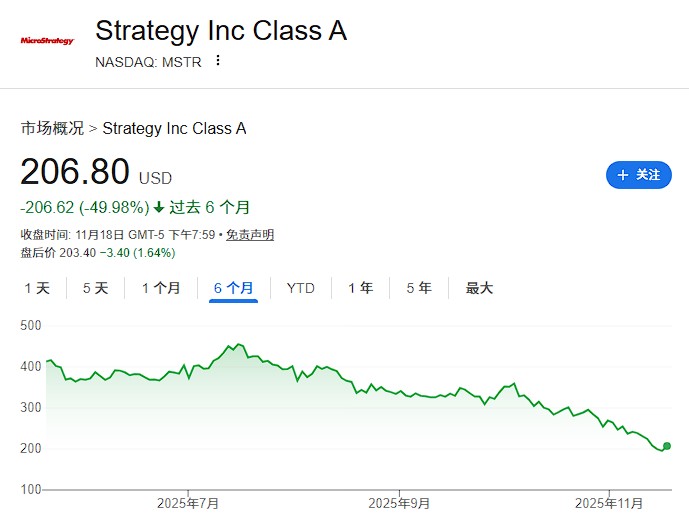This screenshot has width=689, height=520.
Task: Follow the stock with 关注 button
Action: coord(639,175)
